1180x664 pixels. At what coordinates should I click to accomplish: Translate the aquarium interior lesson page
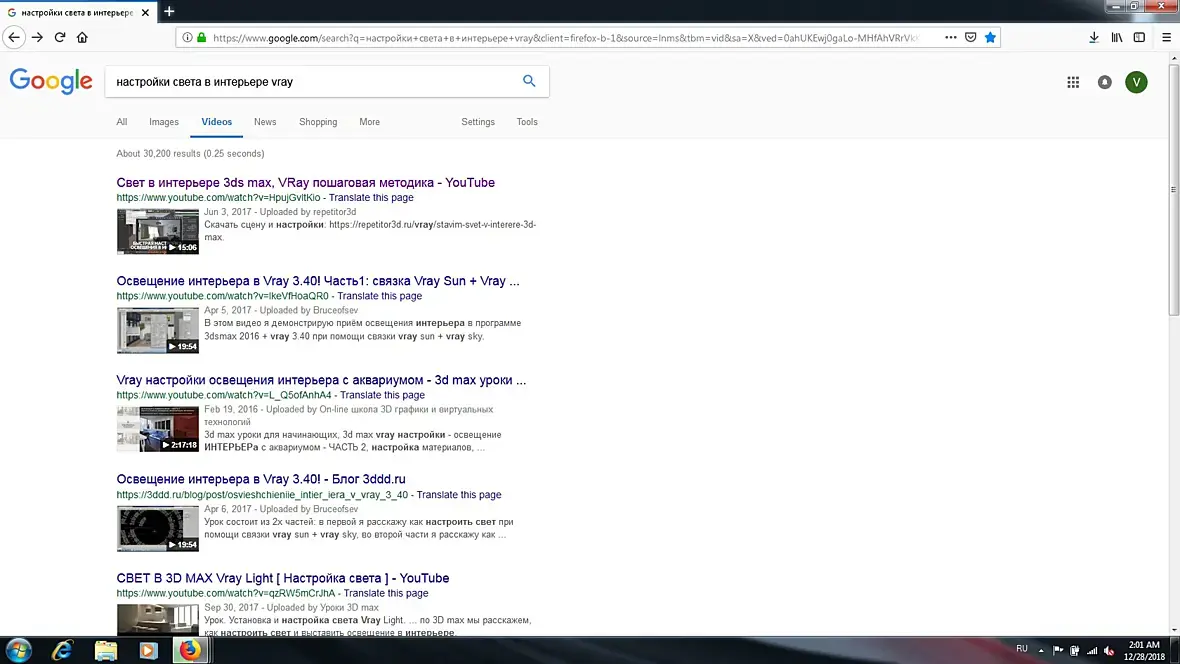pyautogui.click(x=382, y=395)
